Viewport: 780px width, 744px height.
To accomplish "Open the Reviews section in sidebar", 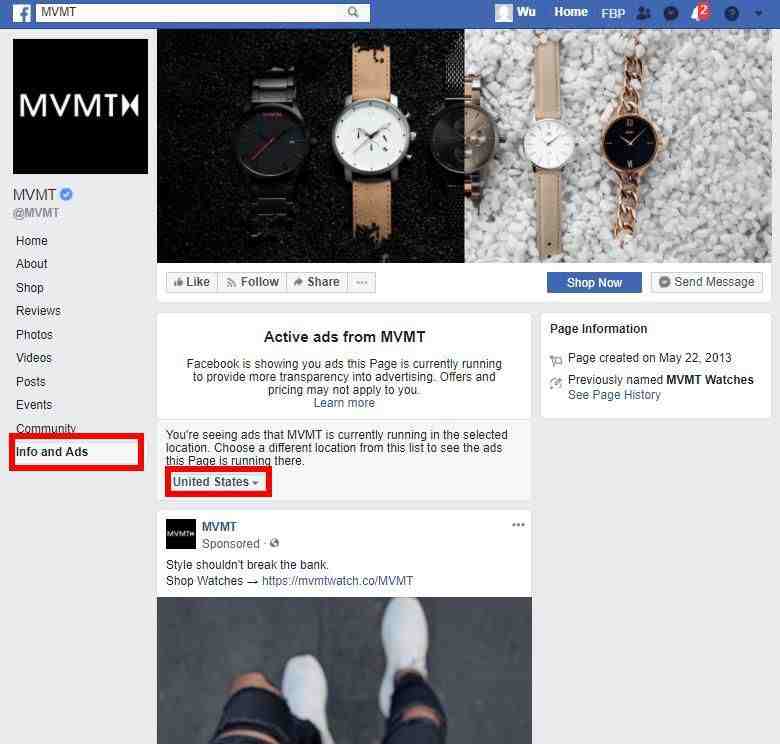I will [x=38, y=311].
